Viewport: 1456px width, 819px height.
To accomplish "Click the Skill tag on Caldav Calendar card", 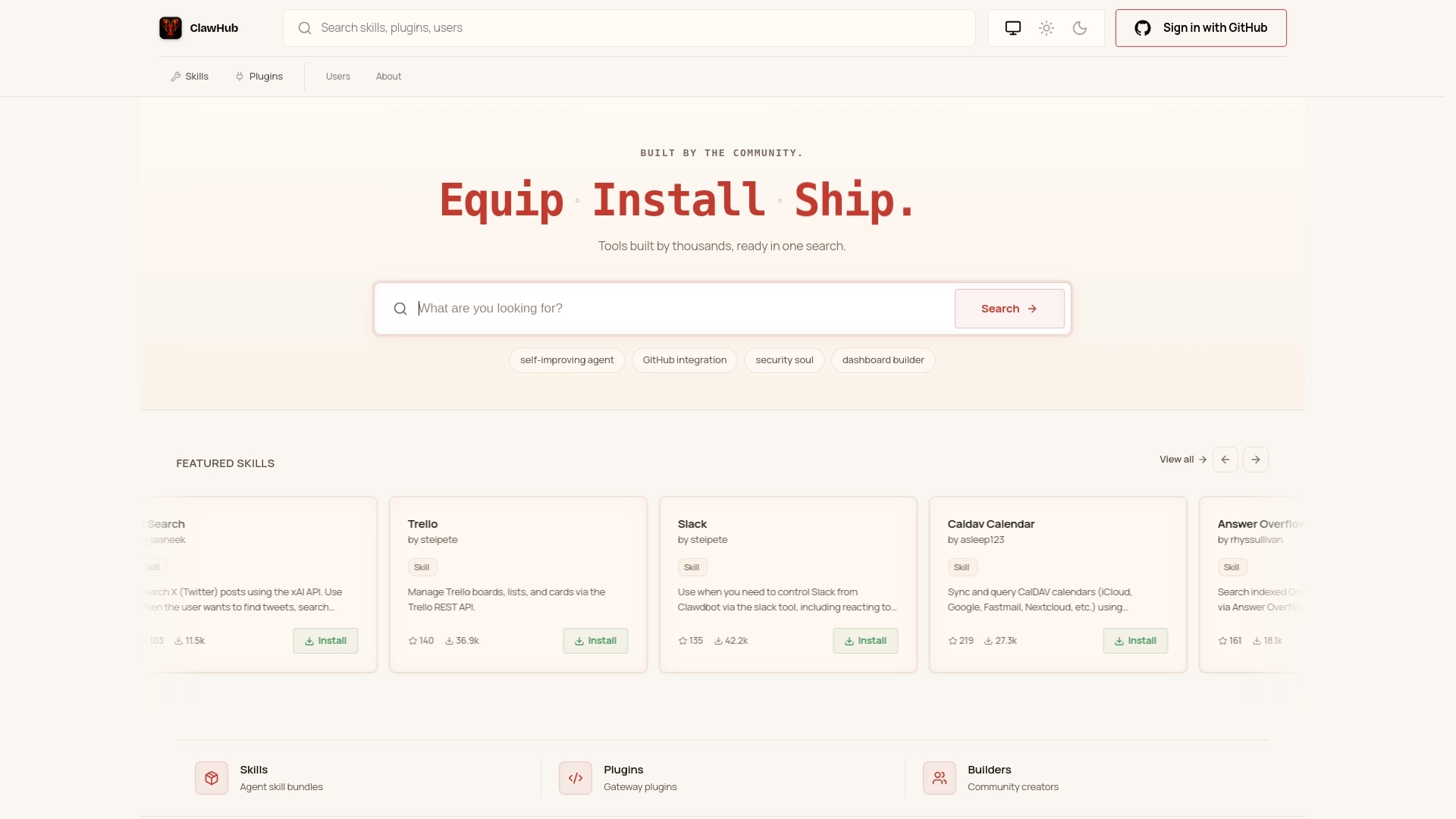I will 962,567.
